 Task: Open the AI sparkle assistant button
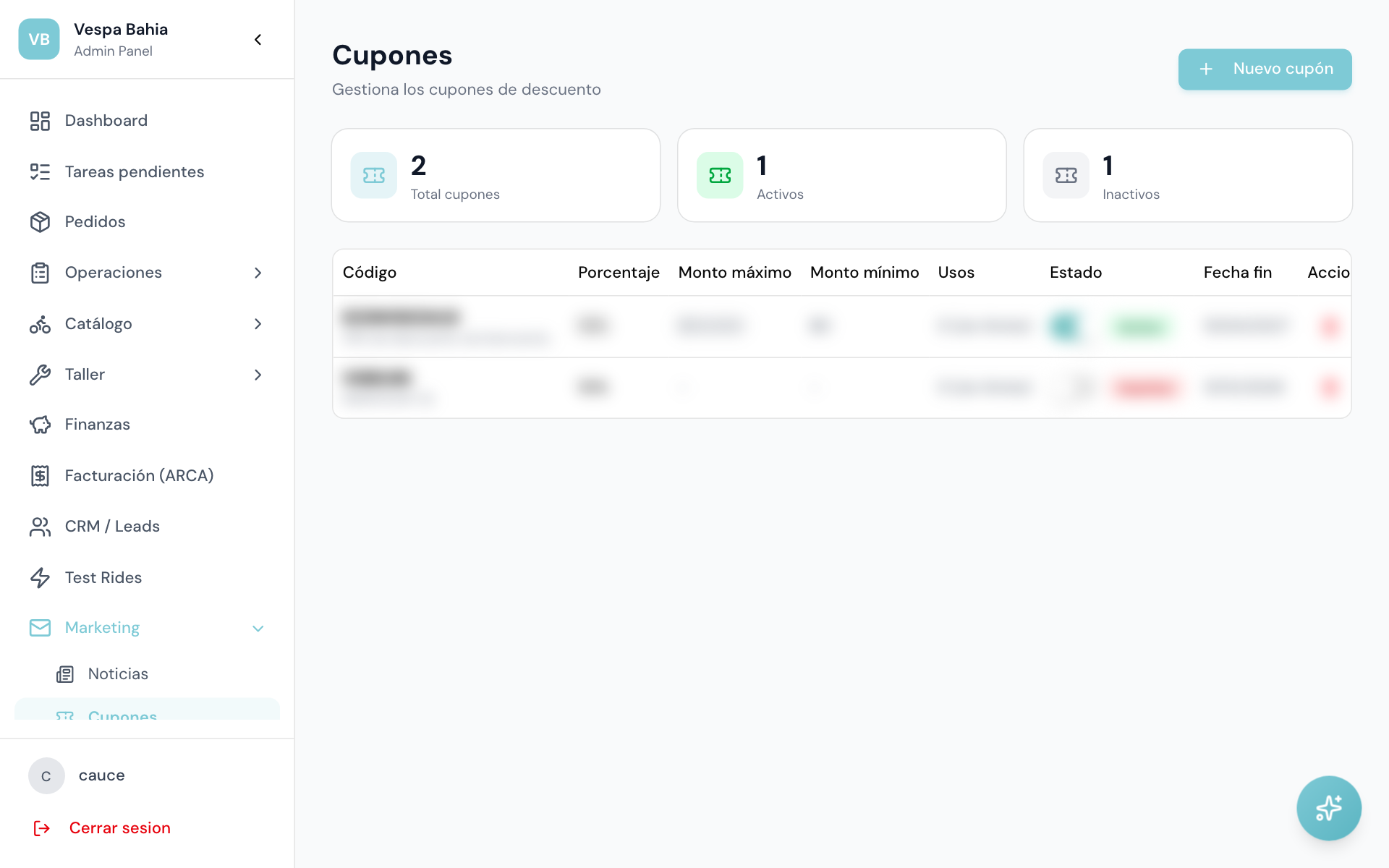pyautogui.click(x=1329, y=808)
